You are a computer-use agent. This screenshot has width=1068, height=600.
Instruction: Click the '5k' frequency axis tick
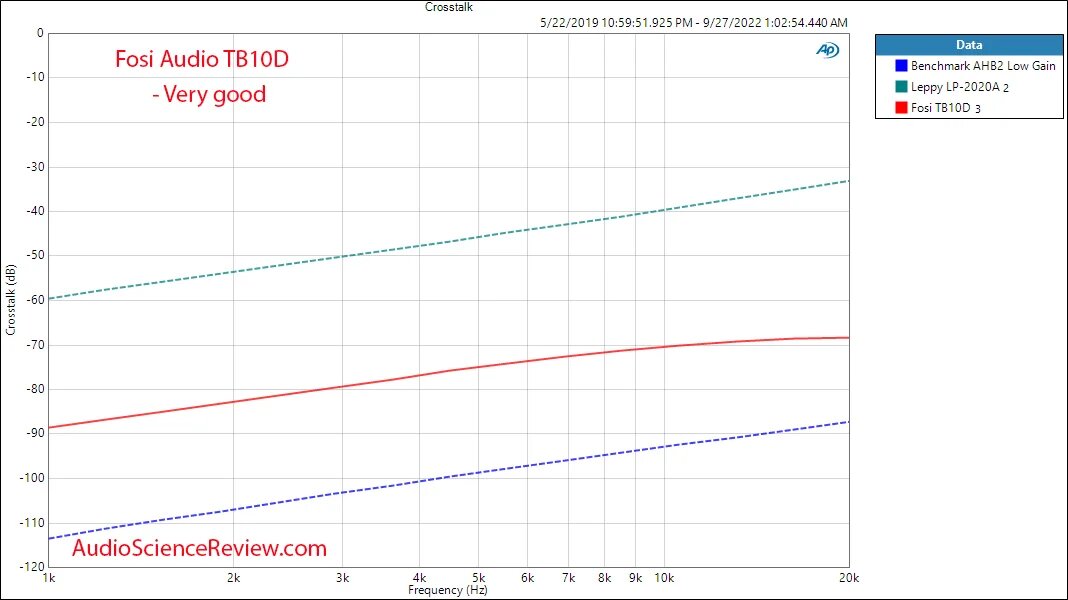pyautogui.click(x=478, y=578)
